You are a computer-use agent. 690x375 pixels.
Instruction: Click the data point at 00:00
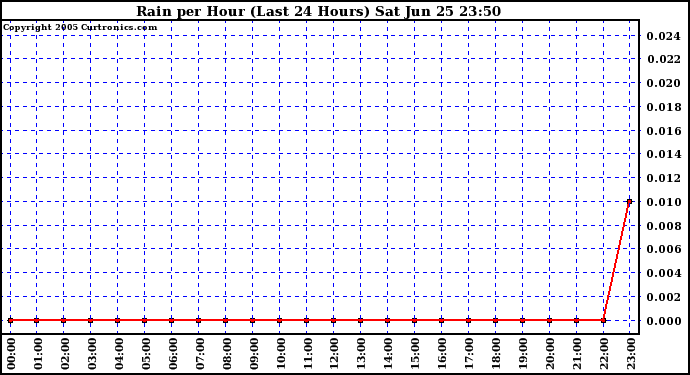(11, 320)
